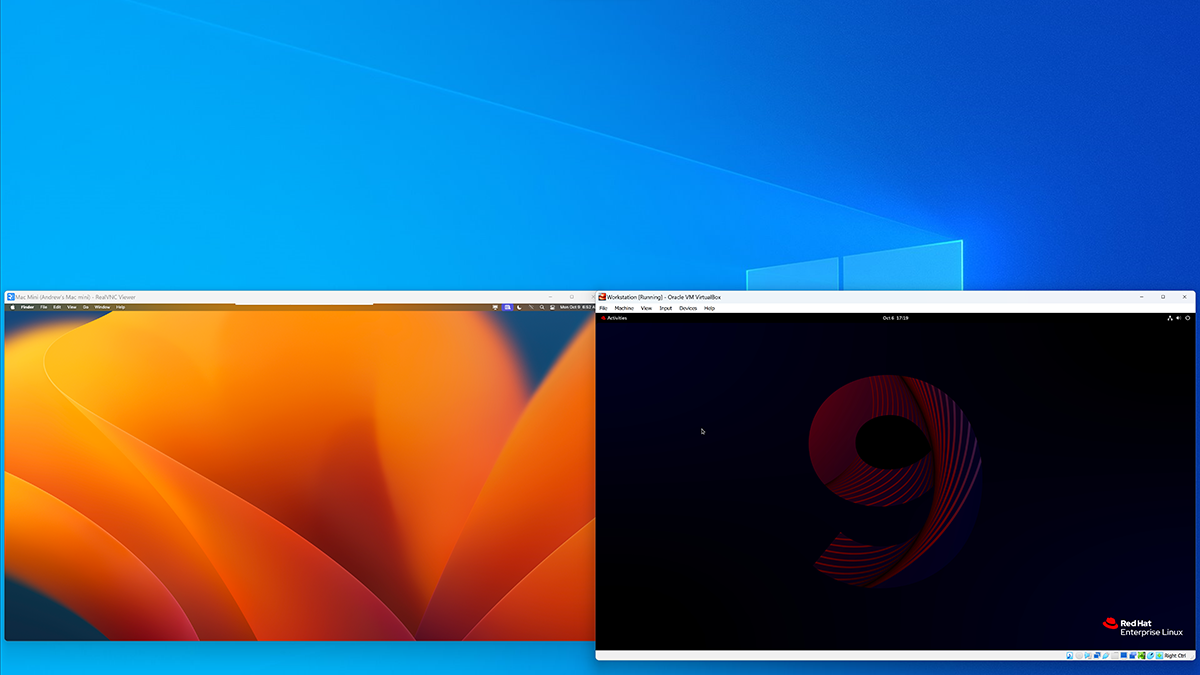
Task: Open View menu in VirtualBox window
Action: coord(646,308)
